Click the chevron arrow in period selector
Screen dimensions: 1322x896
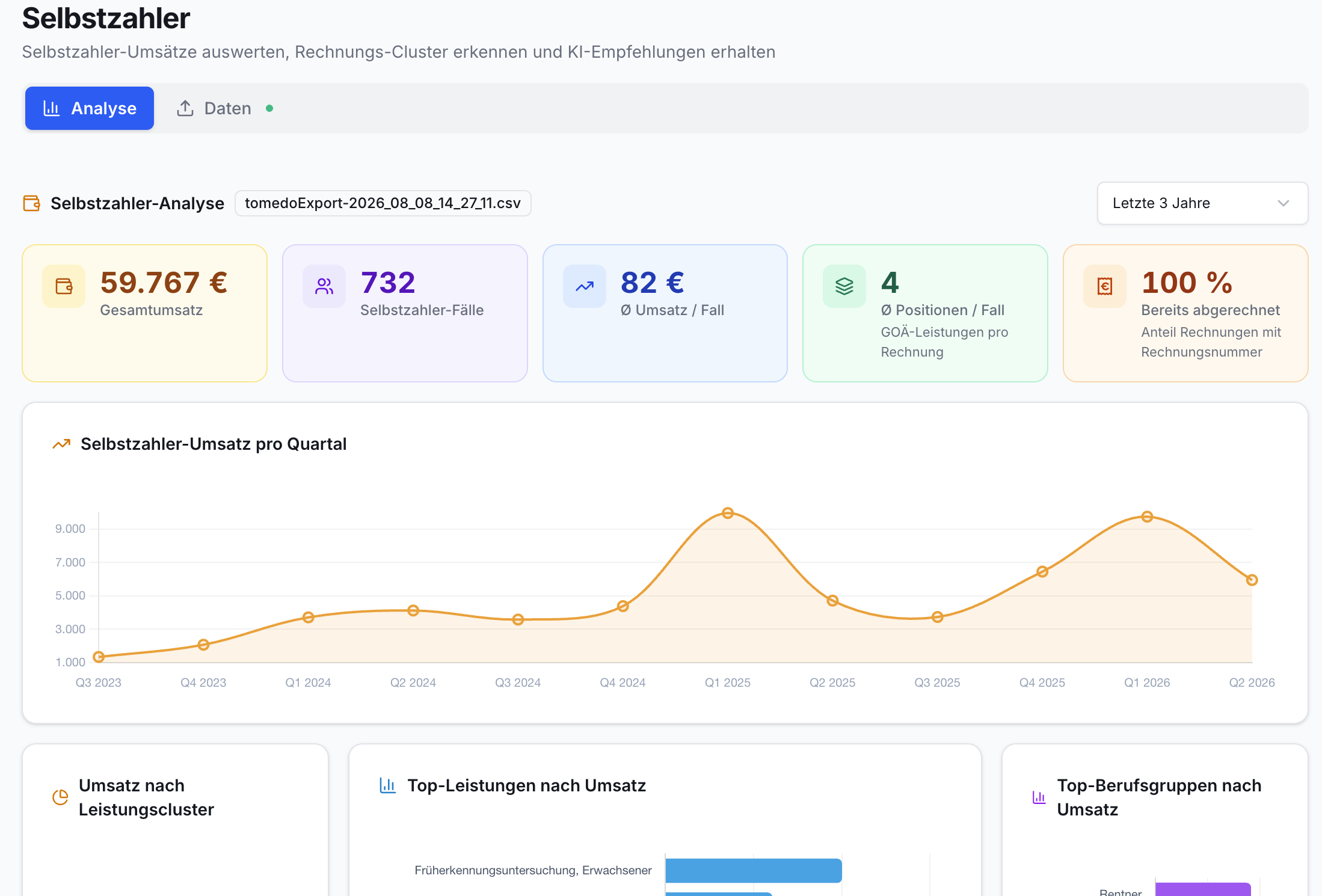point(1283,203)
